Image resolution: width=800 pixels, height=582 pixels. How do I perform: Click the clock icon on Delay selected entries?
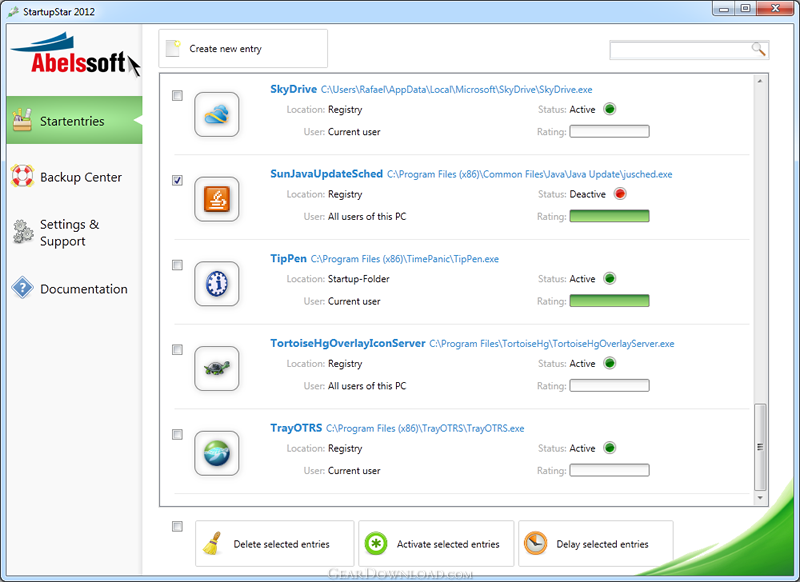tap(535, 543)
